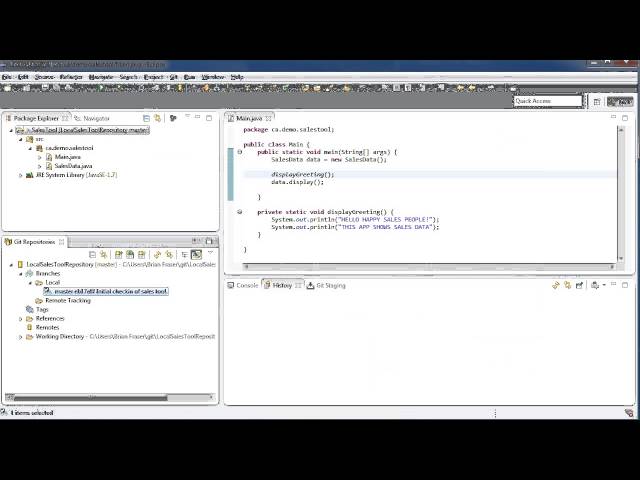Click the editor horizontal scrollbar
Image resolution: width=640 pixels, height=480 pixels.
coord(429,267)
